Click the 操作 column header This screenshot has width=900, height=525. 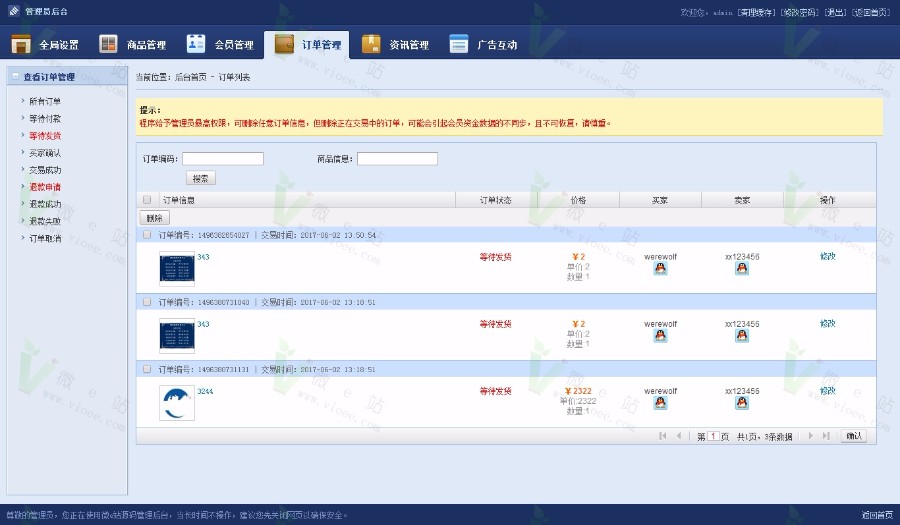click(x=828, y=200)
